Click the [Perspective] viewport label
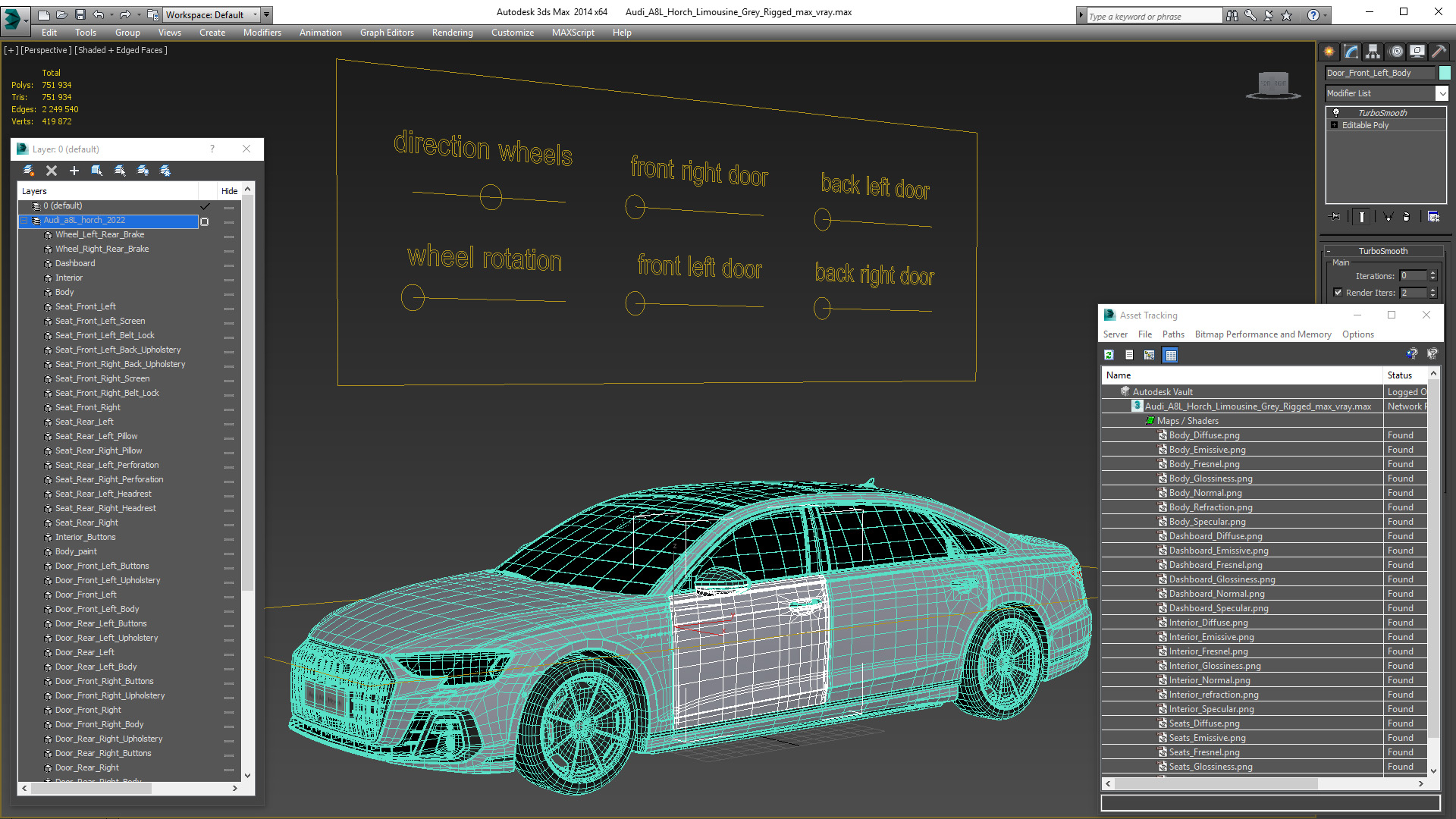1456x819 pixels. [46, 50]
